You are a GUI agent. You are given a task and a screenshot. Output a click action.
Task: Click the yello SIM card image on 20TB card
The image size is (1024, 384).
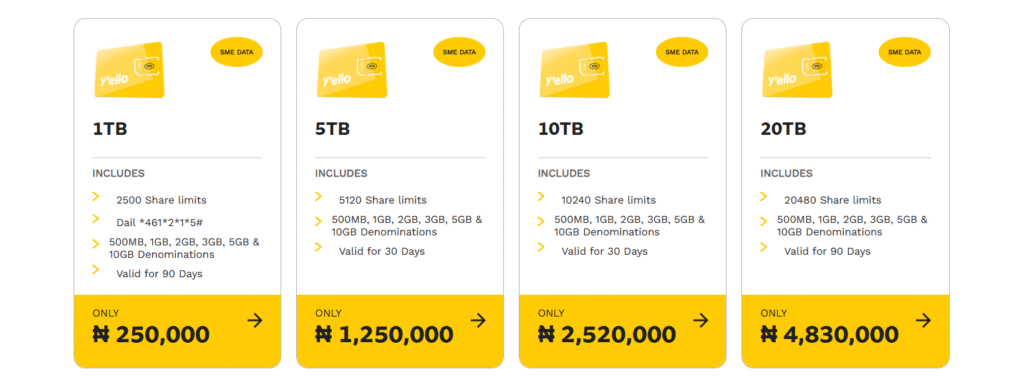click(797, 70)
